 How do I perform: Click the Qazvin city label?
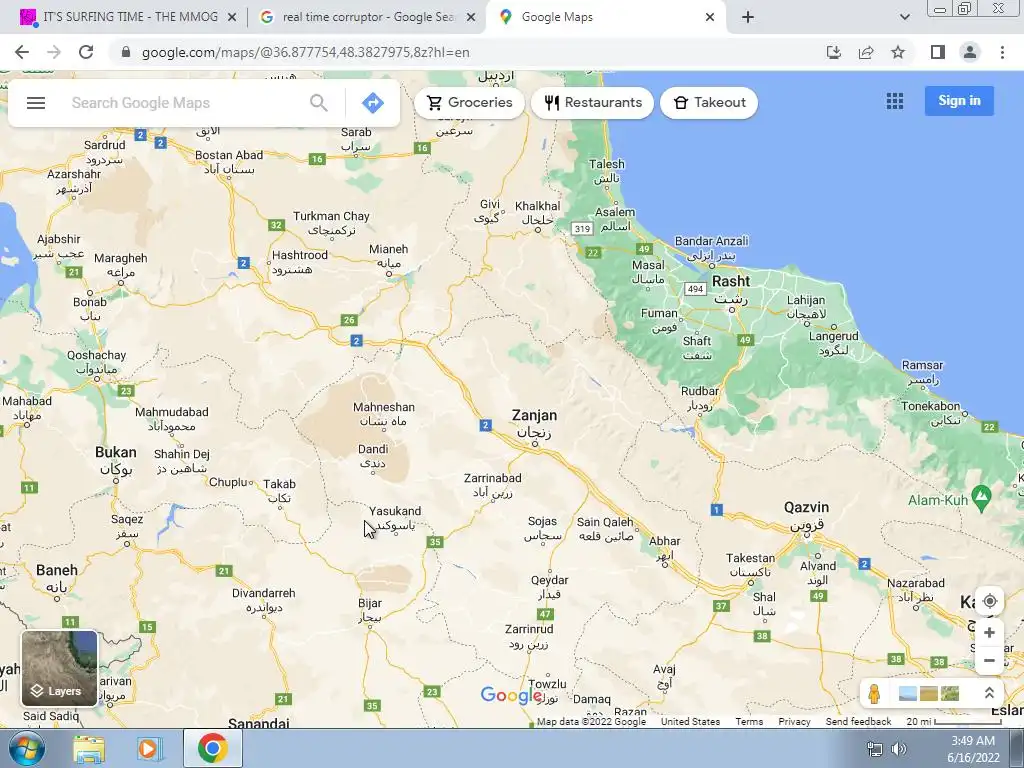pyautogui.click(x=807, y=515)
